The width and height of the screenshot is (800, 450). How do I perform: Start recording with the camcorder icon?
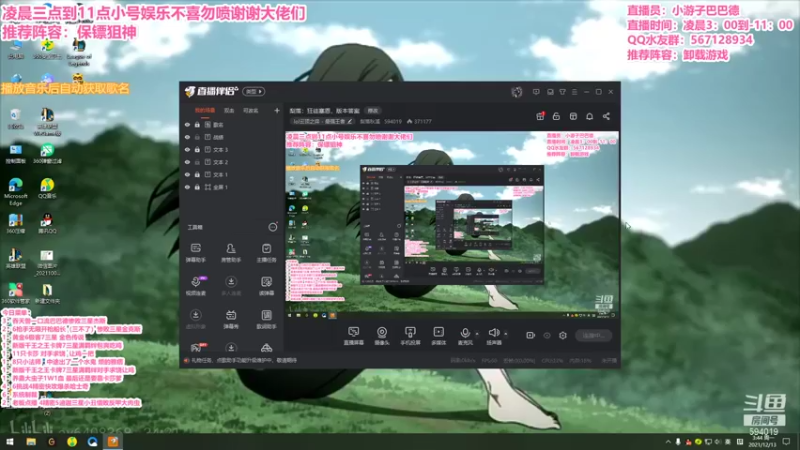pyautogui.click(x=531, y=335)
